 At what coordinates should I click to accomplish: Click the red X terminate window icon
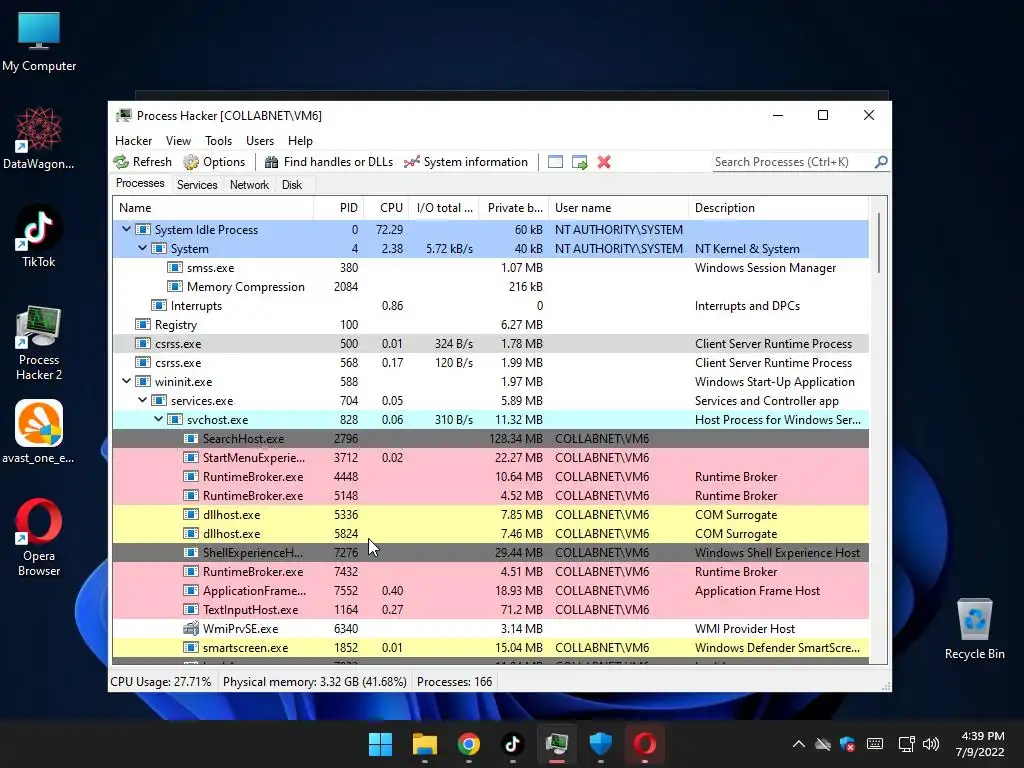pos(604,162)
